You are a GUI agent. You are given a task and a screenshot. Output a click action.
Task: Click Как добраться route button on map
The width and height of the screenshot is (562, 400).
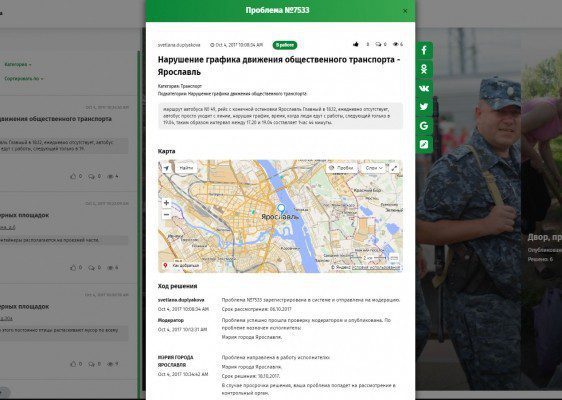click(x=181, y=266)
